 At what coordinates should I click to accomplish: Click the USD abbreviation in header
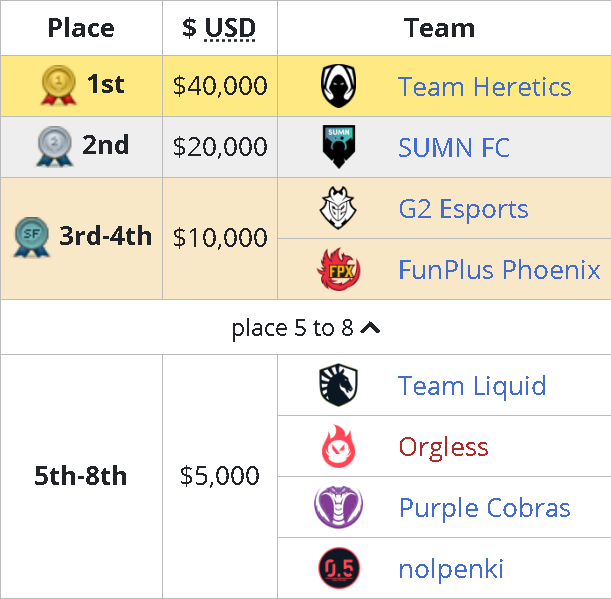[x=230, y=28]
